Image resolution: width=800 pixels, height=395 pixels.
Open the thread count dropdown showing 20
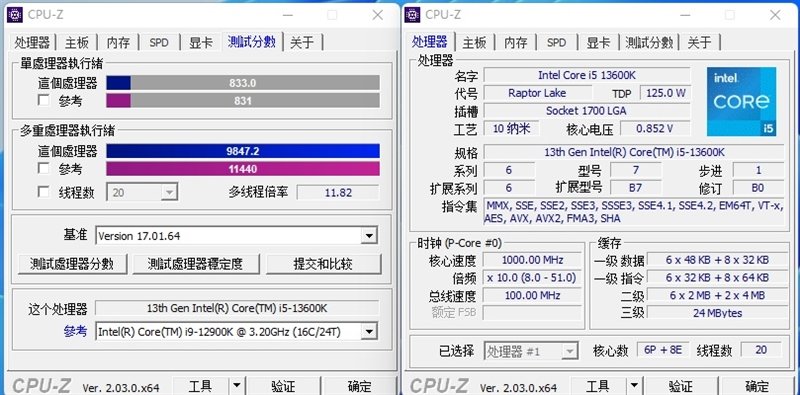pos(169,193)
